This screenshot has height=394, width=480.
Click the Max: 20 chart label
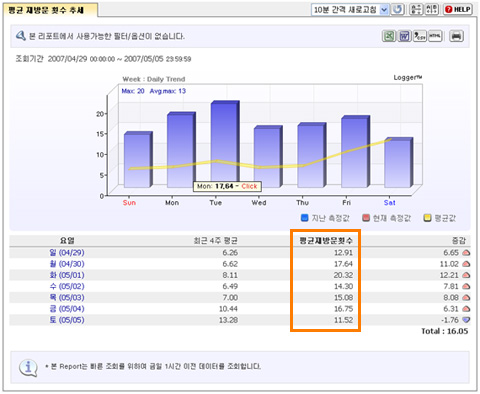(133, 91)
